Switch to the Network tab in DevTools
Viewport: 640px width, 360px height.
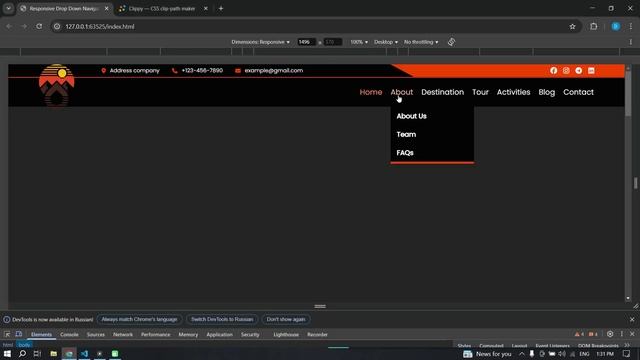[x=122, y=334]
